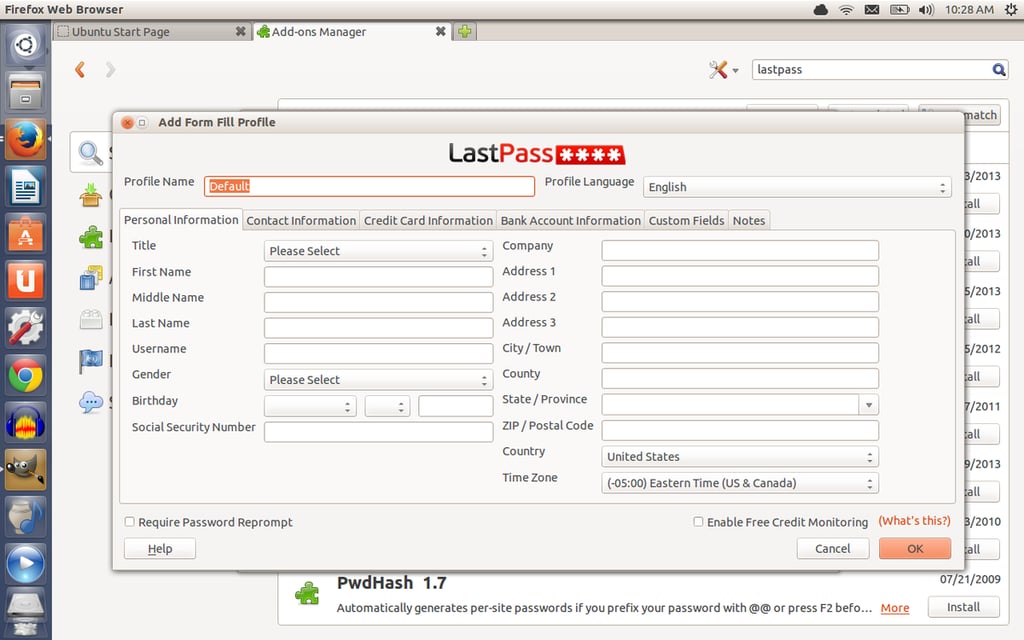1024x640 pixels.
Task: Open the music note player launcher icon
Action: click(25, 517)
